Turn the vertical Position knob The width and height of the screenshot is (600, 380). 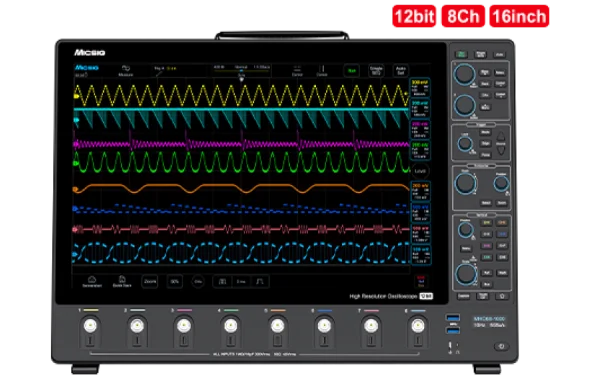click(465, 230)
